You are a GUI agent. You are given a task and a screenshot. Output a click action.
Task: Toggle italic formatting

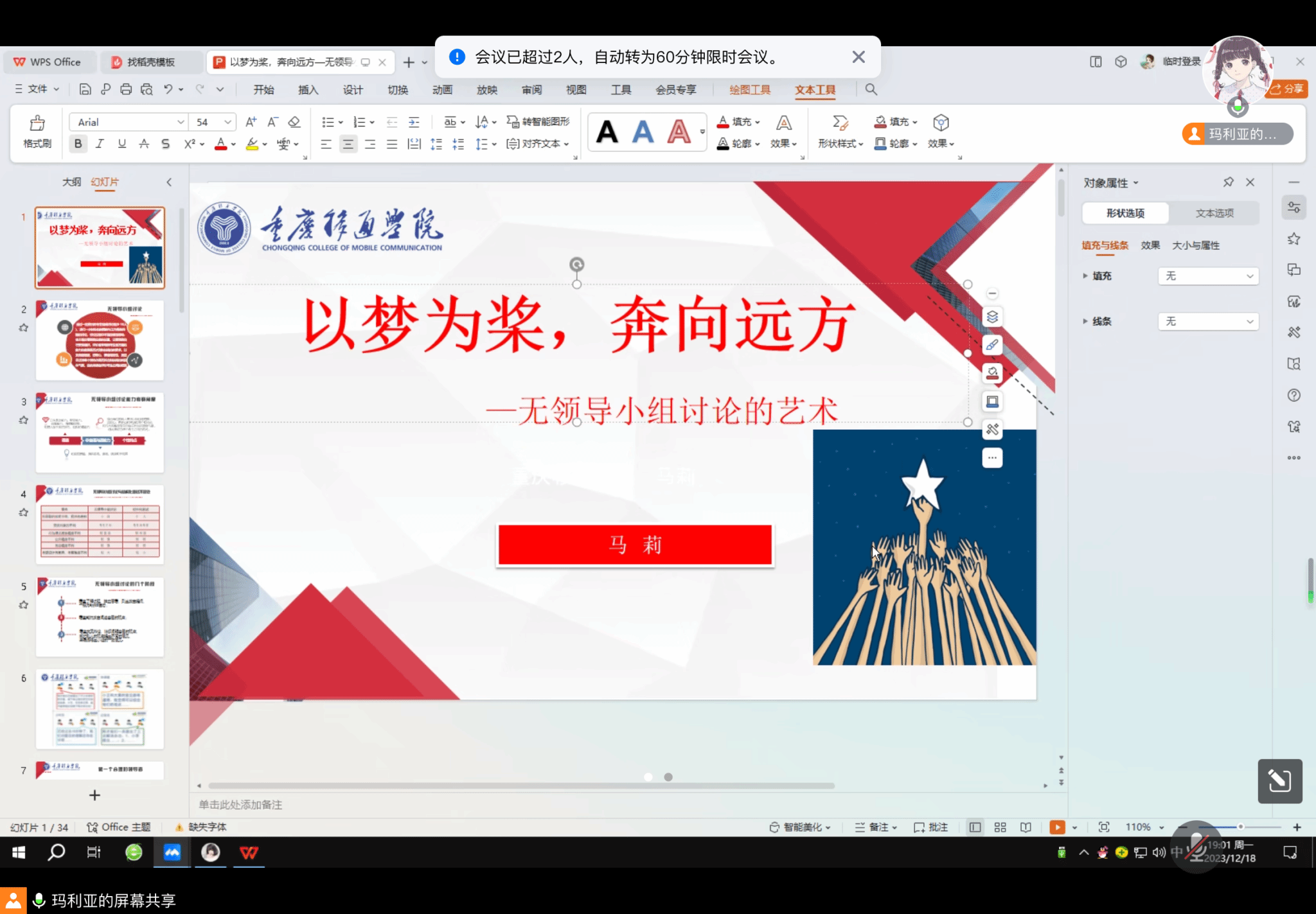pos(100,144)
